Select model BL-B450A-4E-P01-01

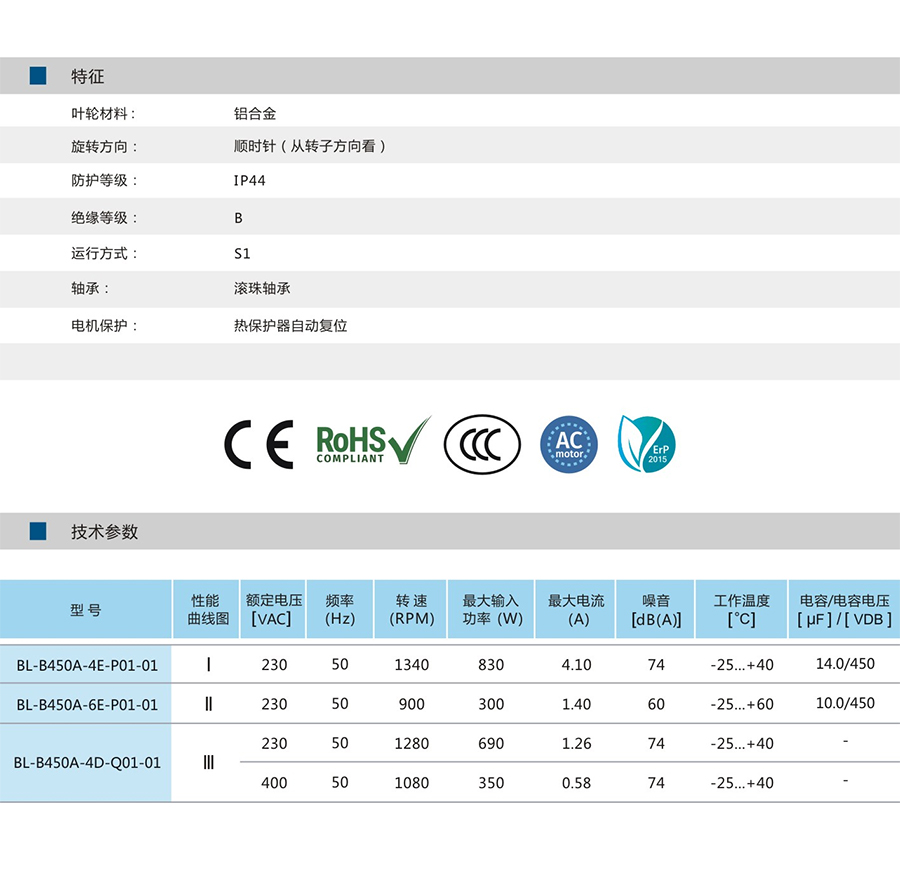pos(87,665)
